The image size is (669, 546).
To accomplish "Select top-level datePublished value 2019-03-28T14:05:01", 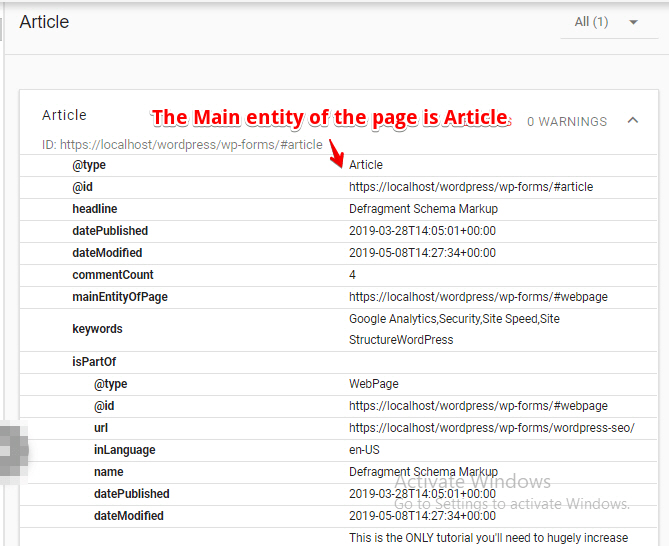I will coord(422,231).
